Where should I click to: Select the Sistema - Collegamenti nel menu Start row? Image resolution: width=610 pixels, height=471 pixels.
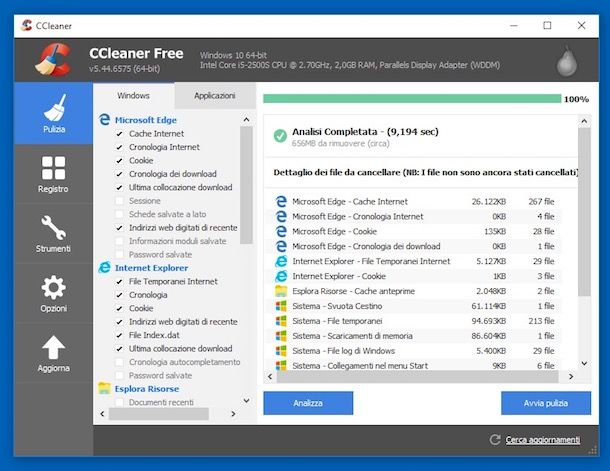415,366
